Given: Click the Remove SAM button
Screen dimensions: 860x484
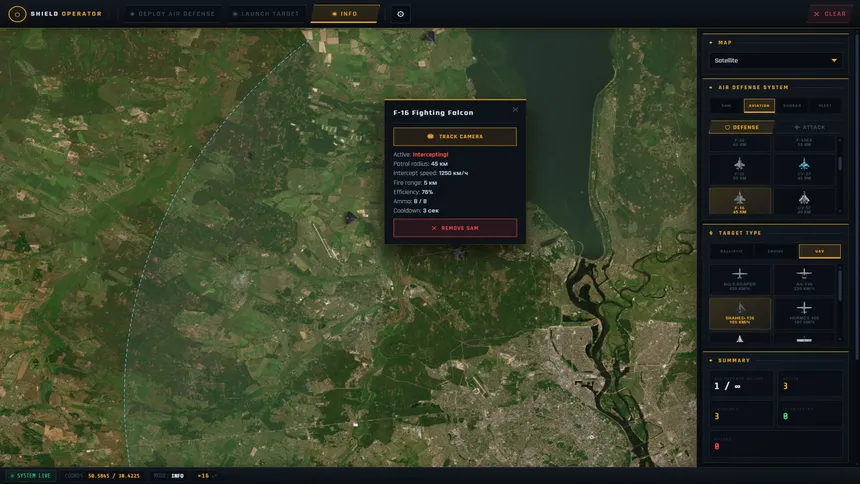Looking at the screenshot, I should [455, 228].
